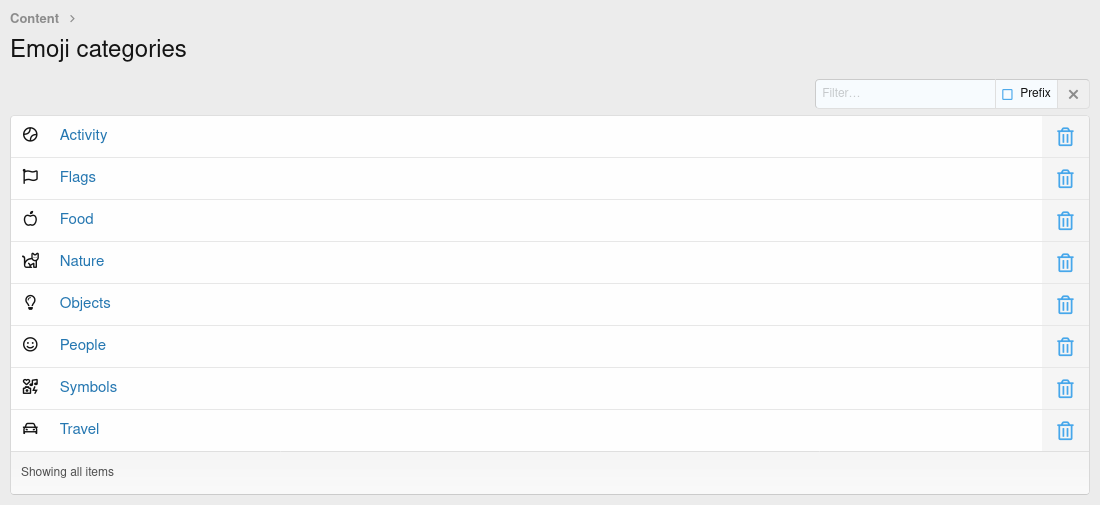The image size is (1100, 505).
Task: Click the Food category apple icon
Action: (x=30, y=219)
